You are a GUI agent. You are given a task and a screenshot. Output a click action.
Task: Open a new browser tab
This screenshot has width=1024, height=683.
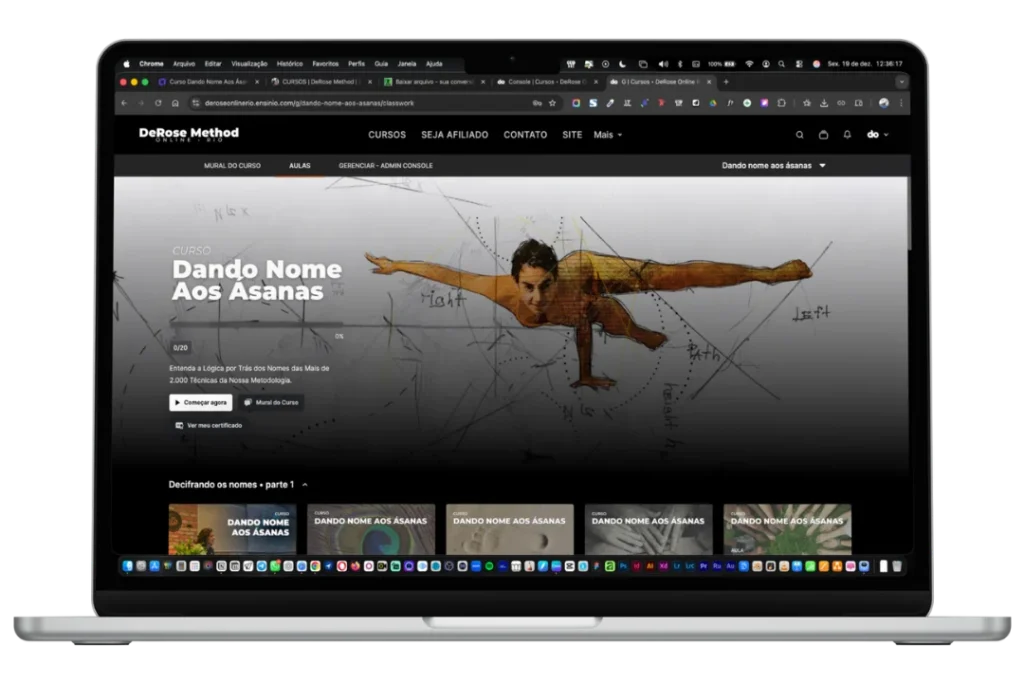726,82
